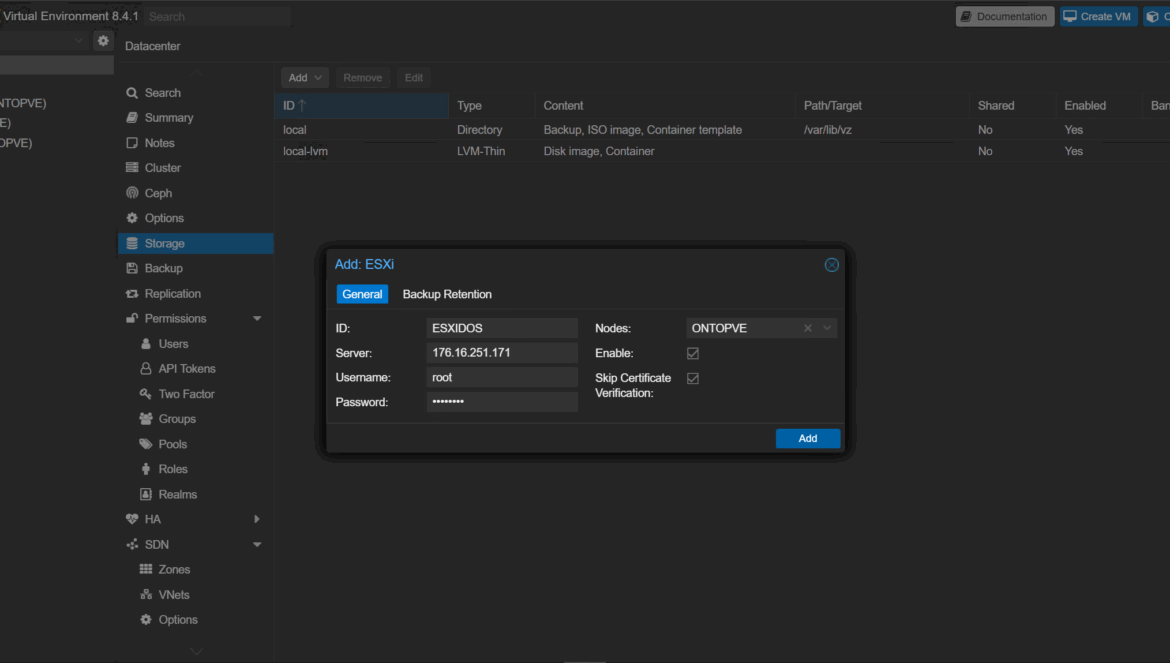Click the HA heartbeat icon
Viewport: 1170px width, 663px height.
132,519
